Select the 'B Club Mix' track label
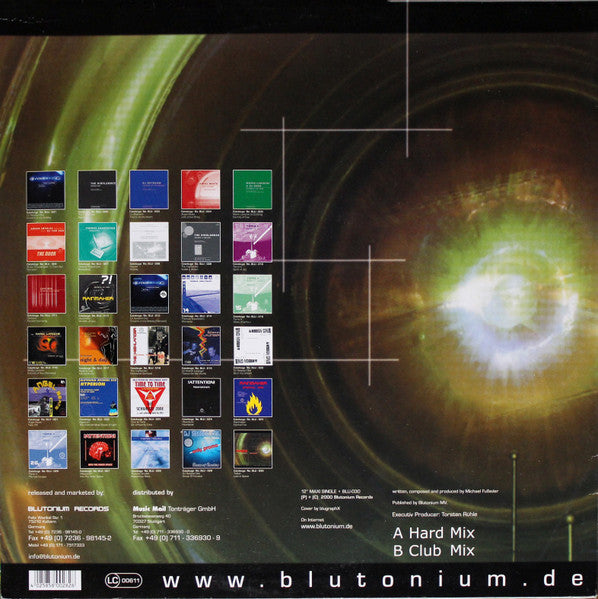598x599 pixels. pos(434,550)
